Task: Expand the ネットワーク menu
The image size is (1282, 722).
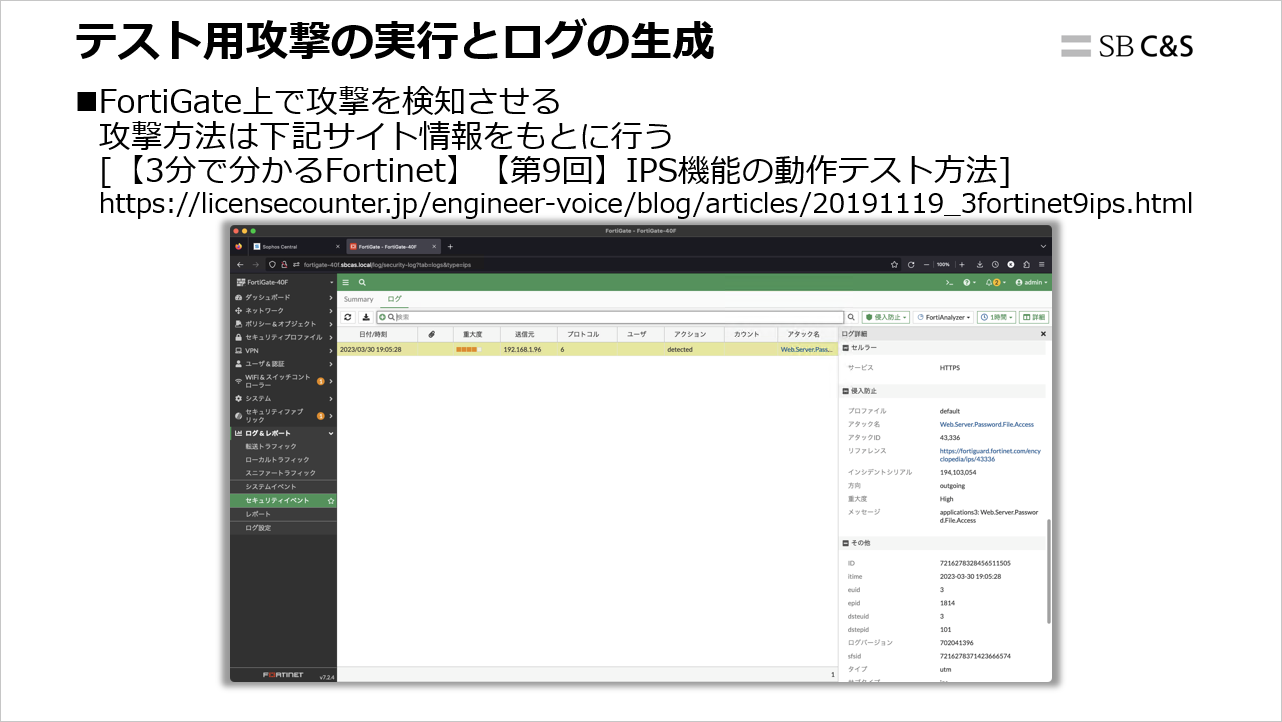Action: tap(283, 311)
